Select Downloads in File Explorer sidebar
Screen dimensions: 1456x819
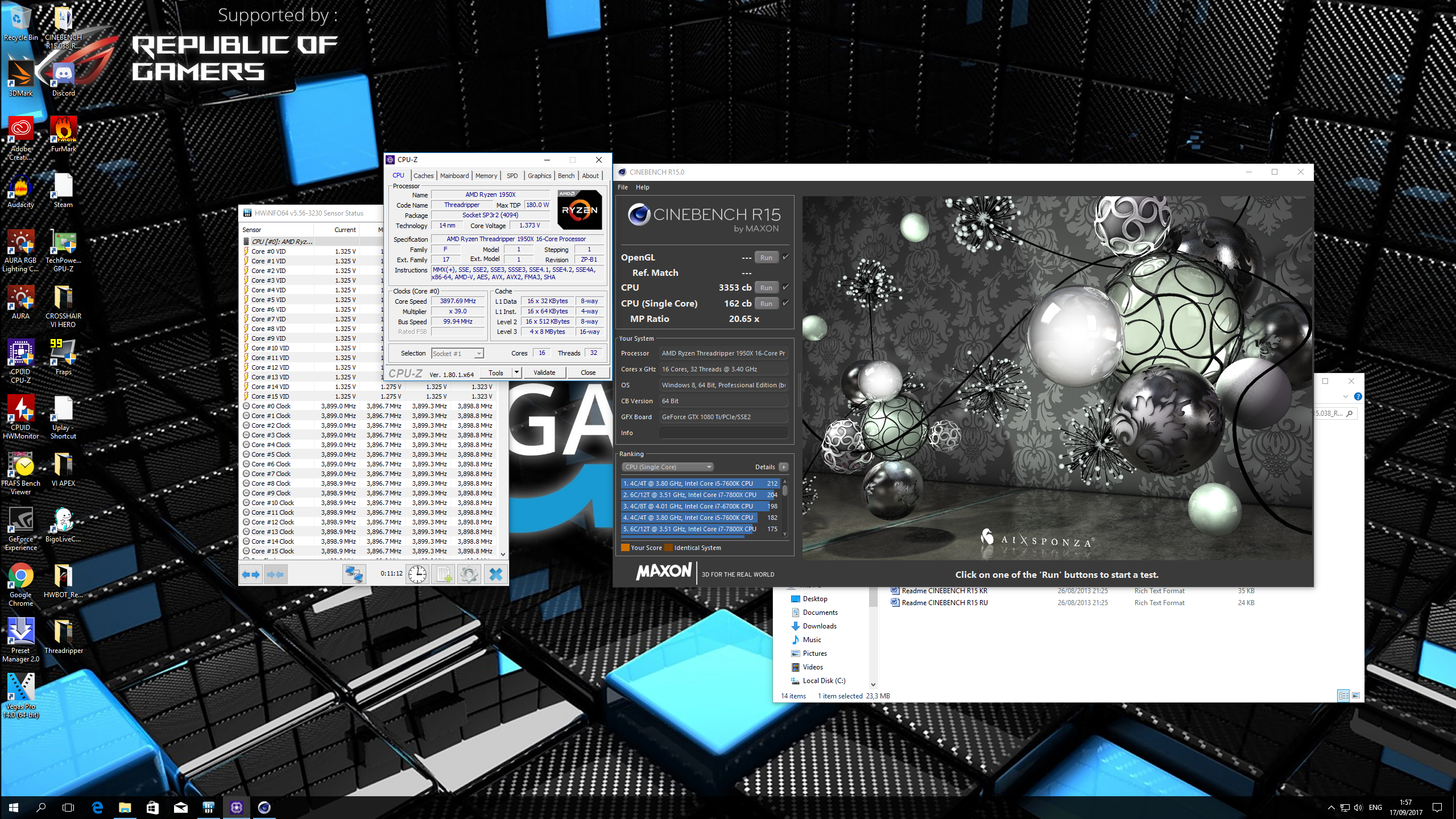(819, 626)
